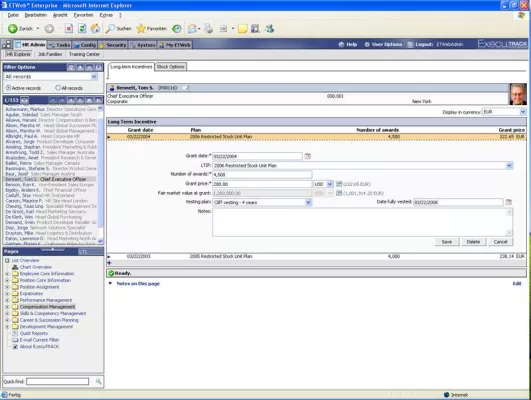Select the Active records radio button
The width and height of the screenshot is (531, 400).
[x=8, y=88]
